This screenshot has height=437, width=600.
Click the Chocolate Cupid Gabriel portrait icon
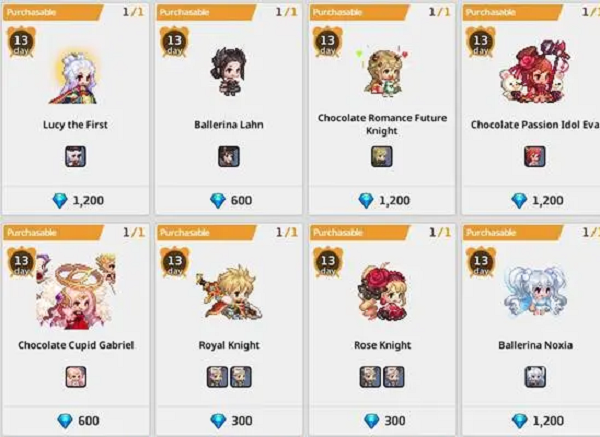(76, 377)
